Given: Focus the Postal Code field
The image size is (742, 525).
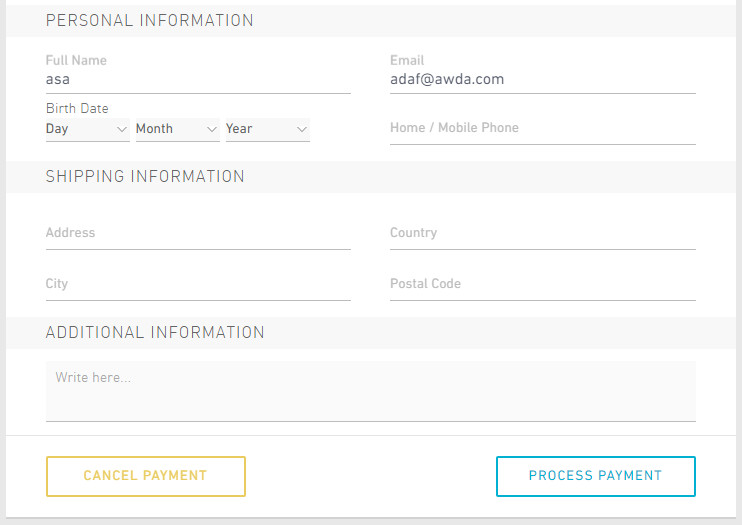Looking at the screenshot, I should coord(542,284).
